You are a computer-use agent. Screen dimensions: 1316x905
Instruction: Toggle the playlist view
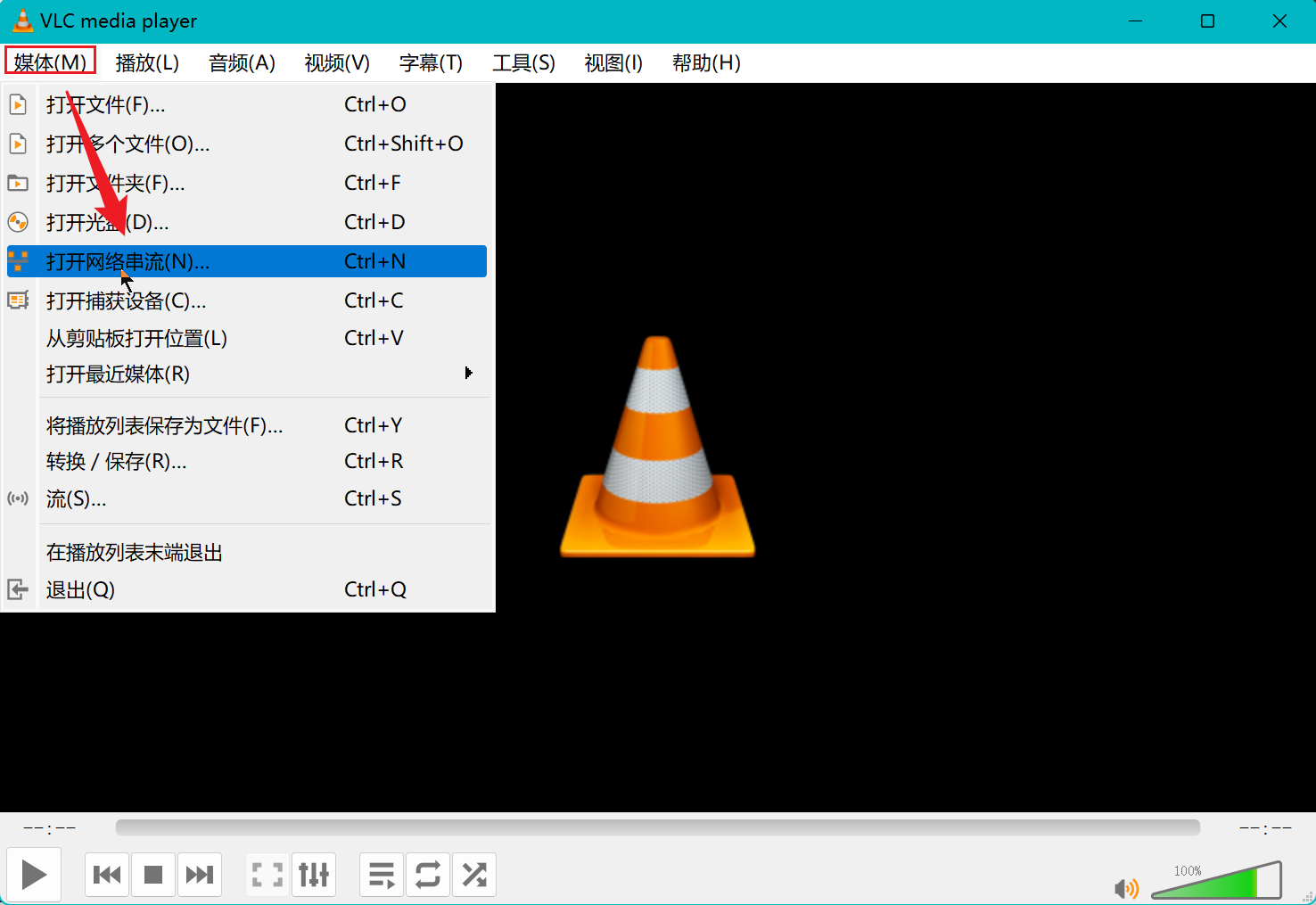[382, 875]
